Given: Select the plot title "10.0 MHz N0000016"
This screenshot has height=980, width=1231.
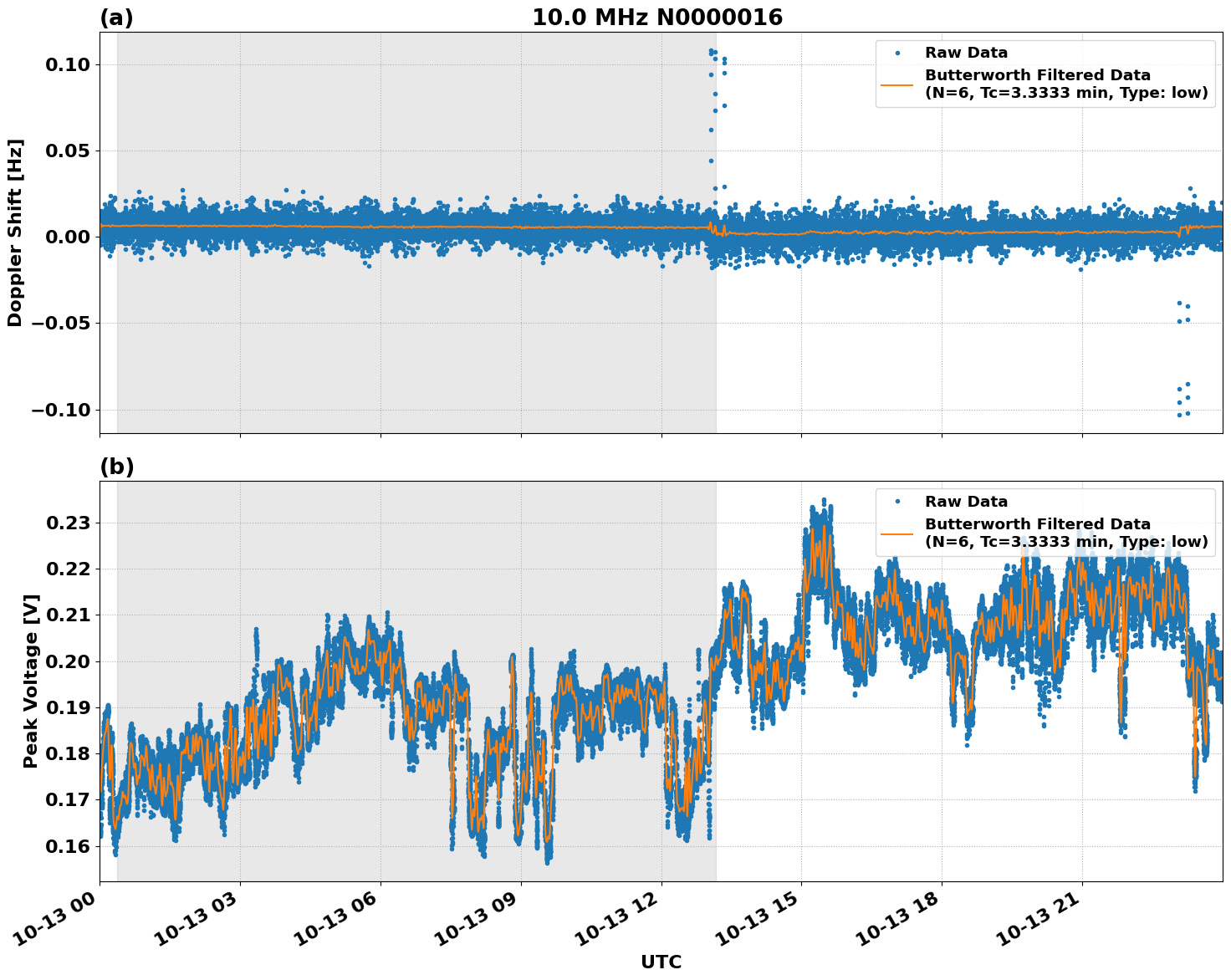Looking at the screenshot, I should pyautogui.click(x=657, y=18).
